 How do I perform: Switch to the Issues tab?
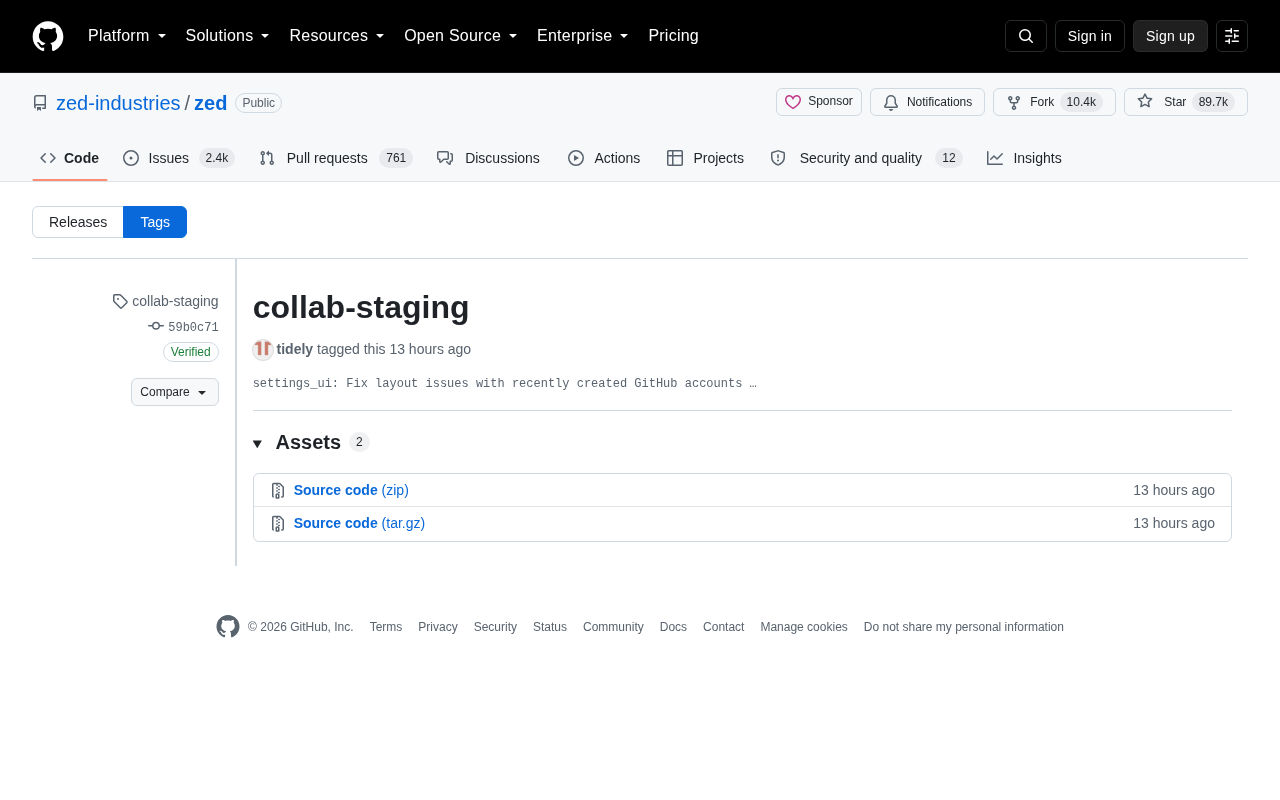pos(178,158)
